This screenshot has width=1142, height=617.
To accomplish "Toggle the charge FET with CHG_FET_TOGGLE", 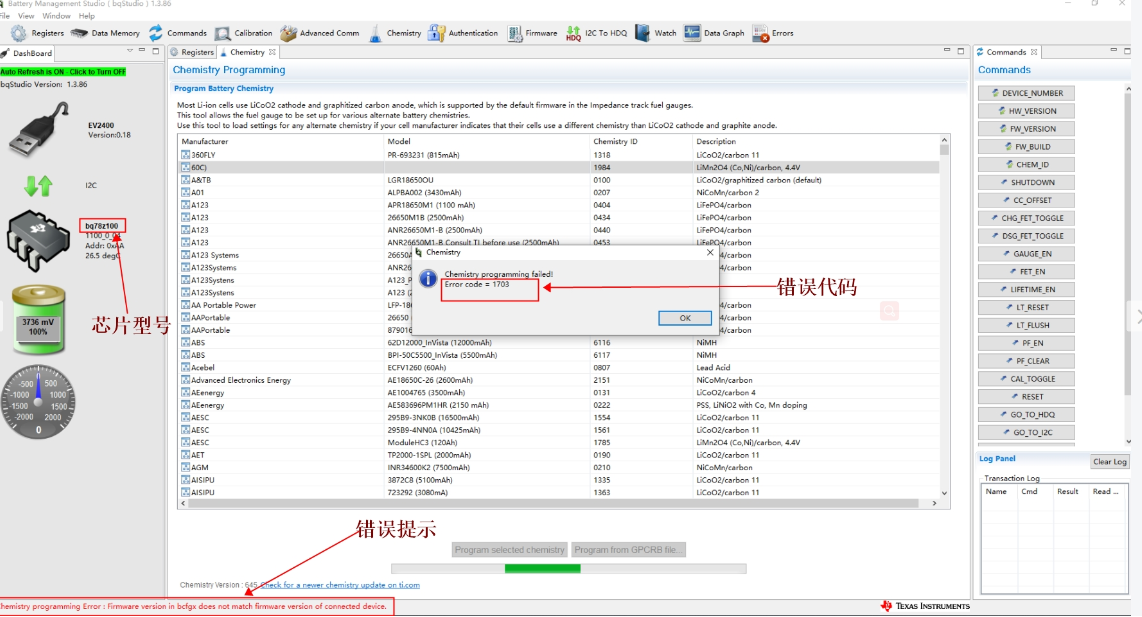I will [x=1027, y=218].
